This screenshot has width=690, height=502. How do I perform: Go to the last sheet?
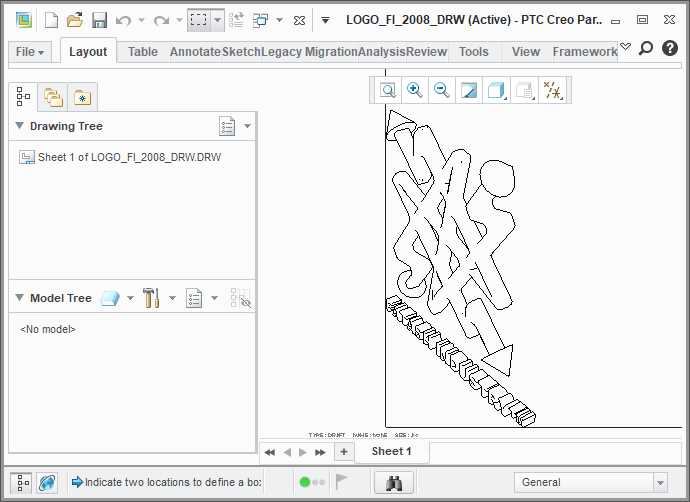(320, 452)
